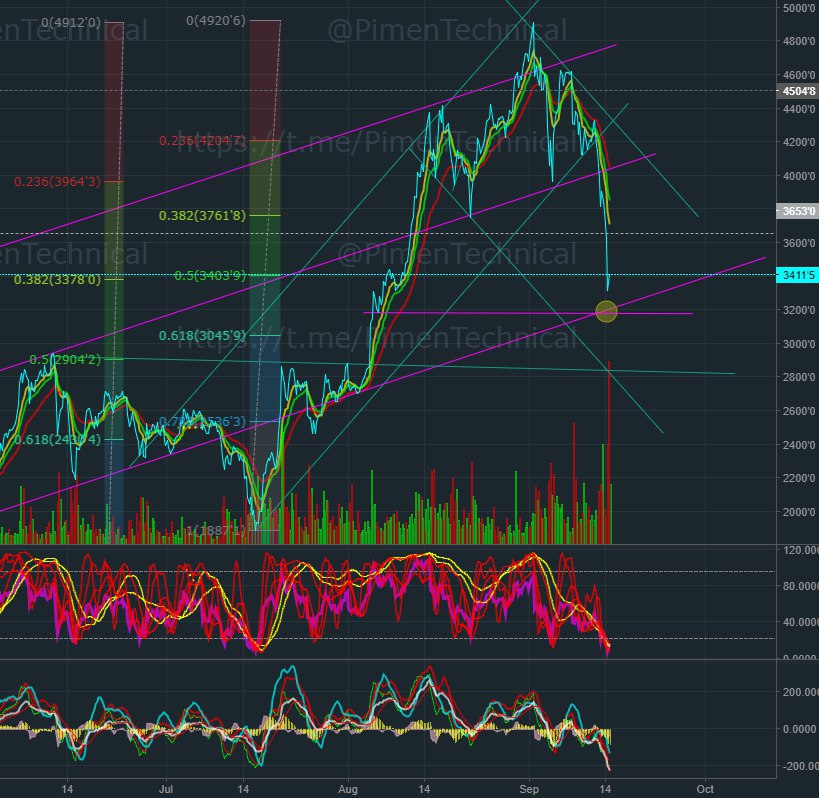819x798 pixels.
Task: Click the 3000'0 price axis tick
Action: click(799, 344)
